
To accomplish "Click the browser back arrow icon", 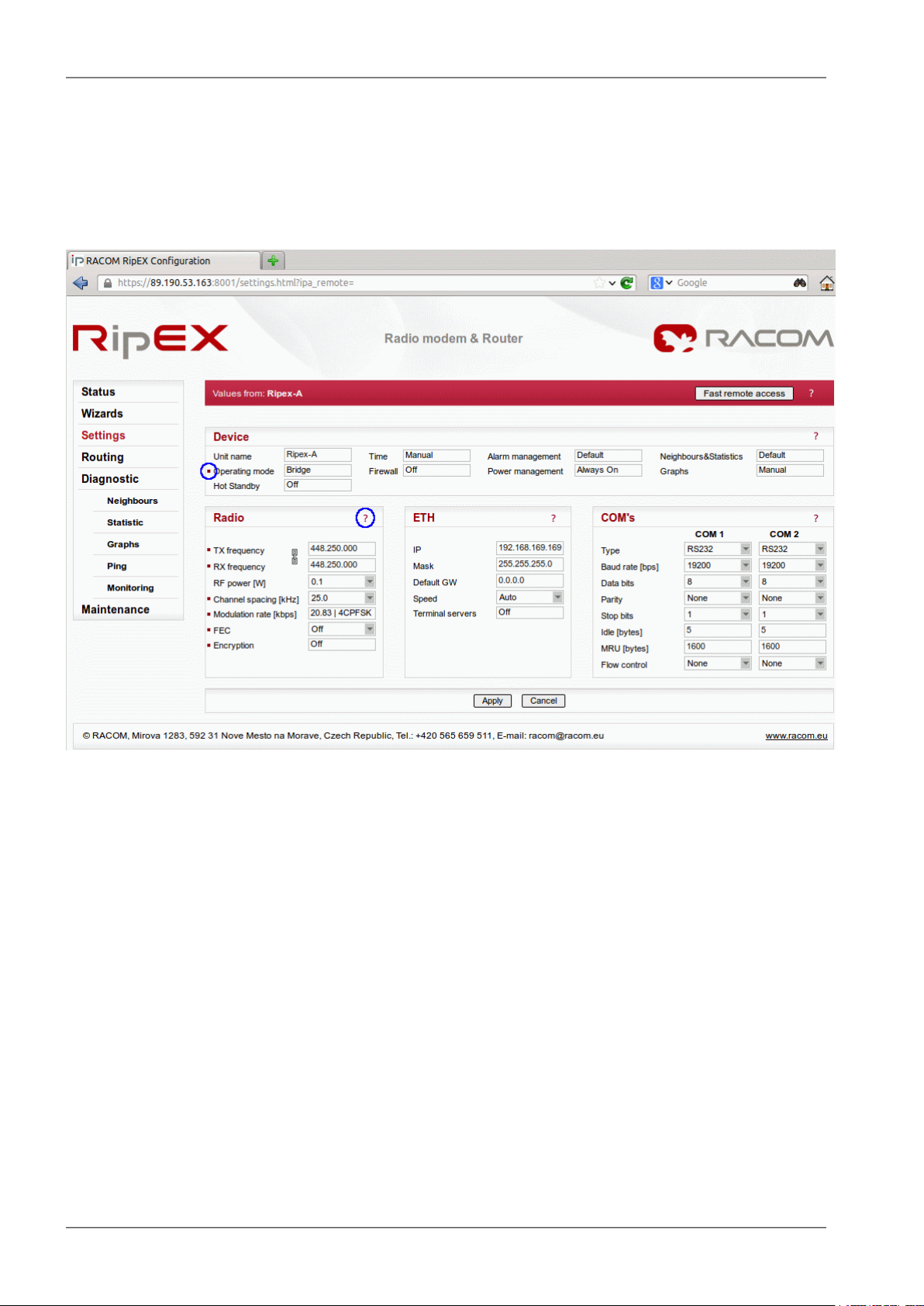I will [x=81, y=283].
